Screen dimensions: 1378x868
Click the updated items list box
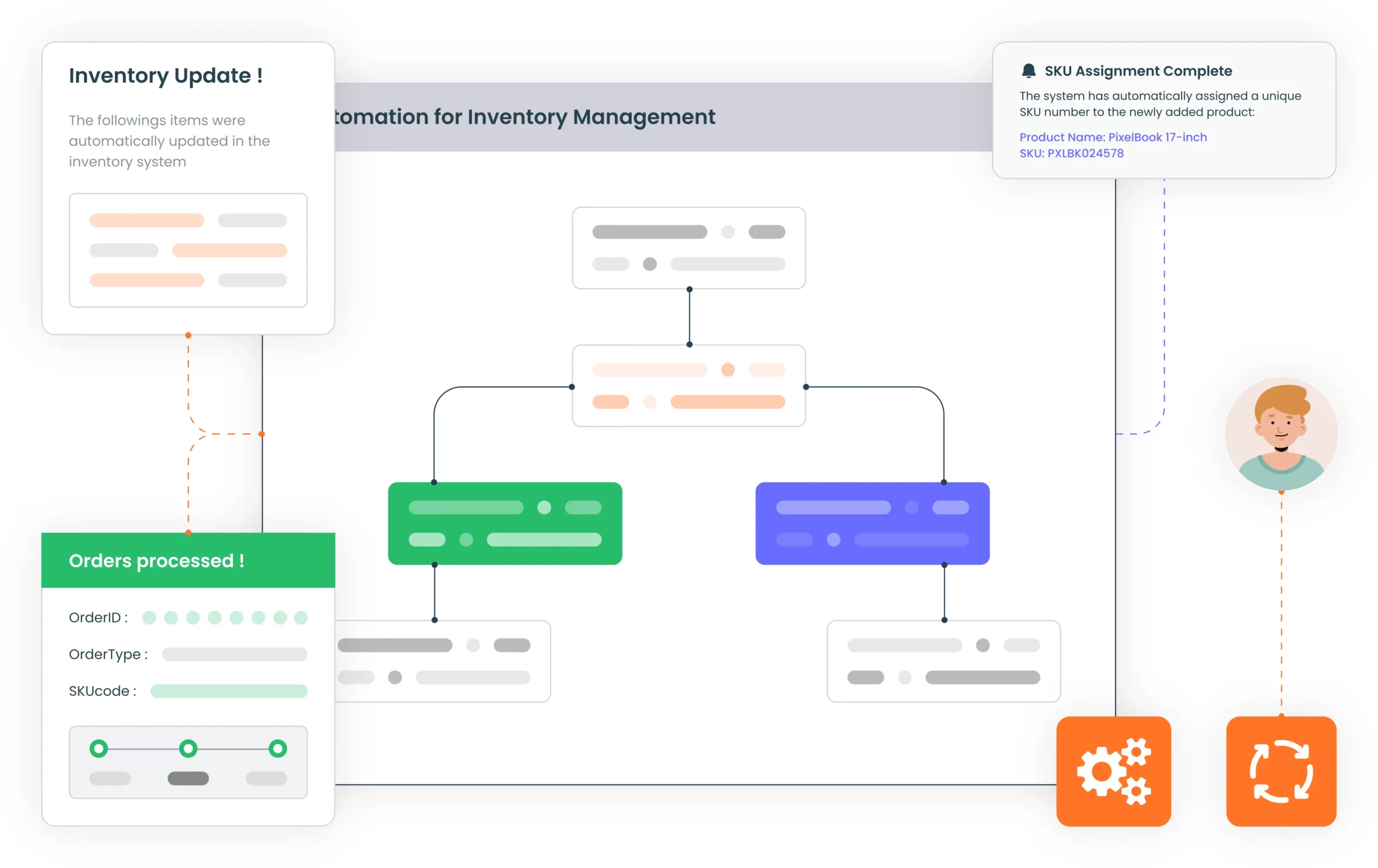click(188, 250)
